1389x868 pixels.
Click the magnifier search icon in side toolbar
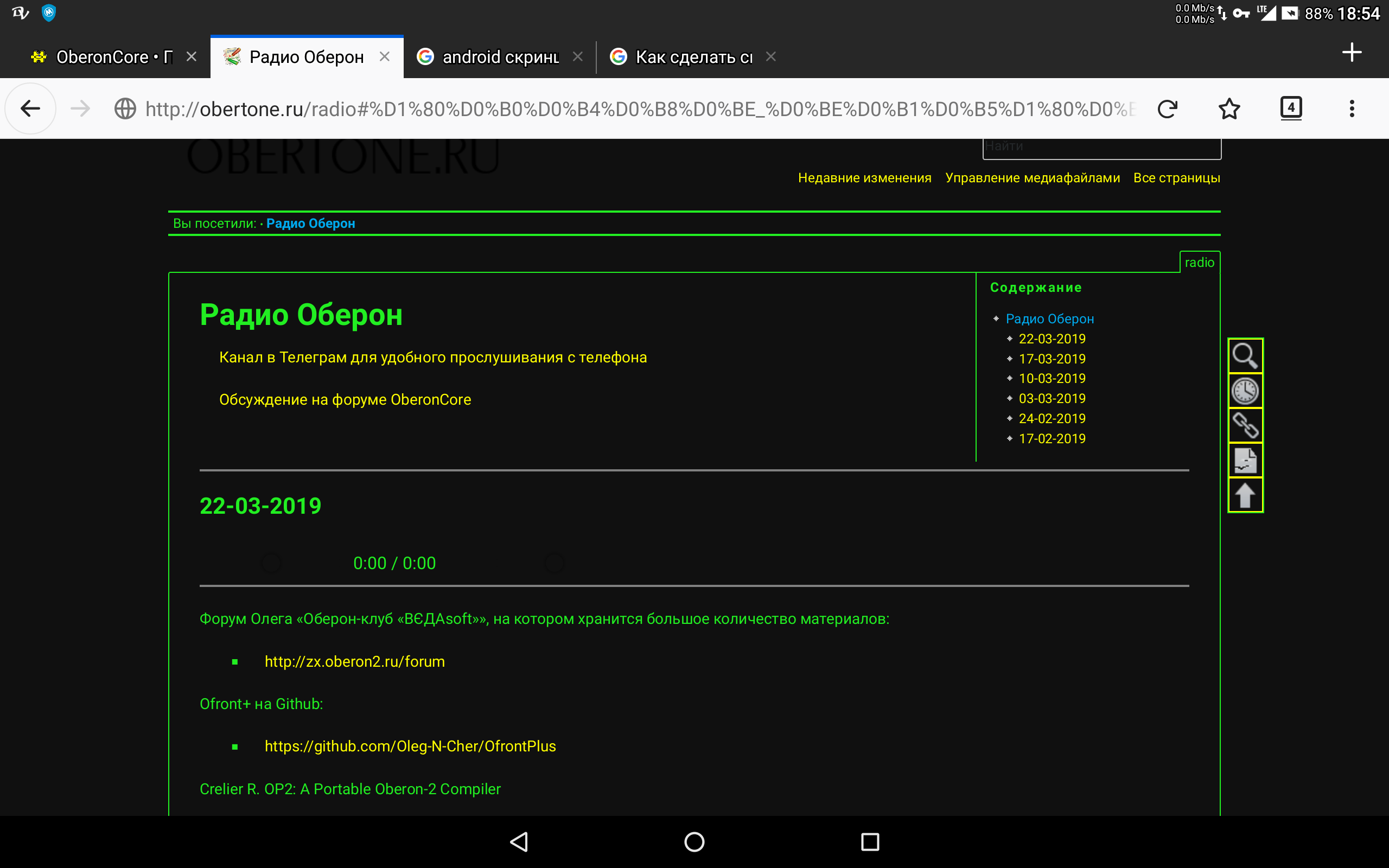[1244, 356]
